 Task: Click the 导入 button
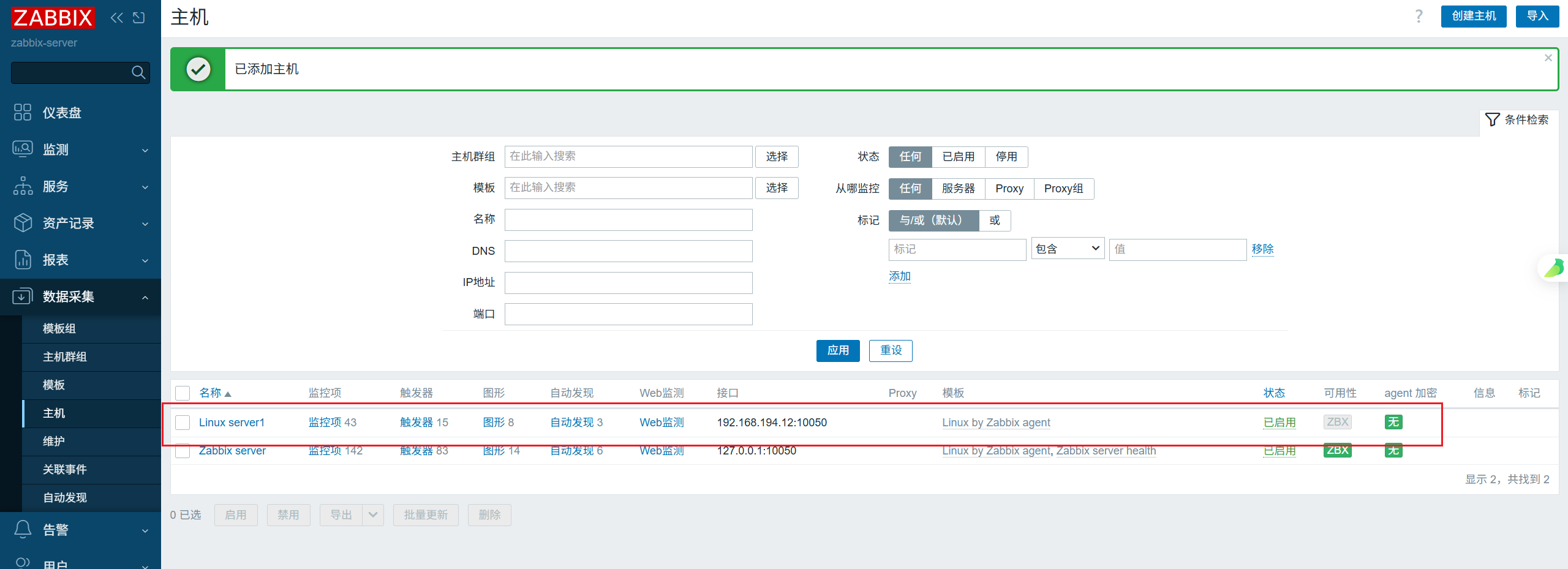[x=1537, y=17]
